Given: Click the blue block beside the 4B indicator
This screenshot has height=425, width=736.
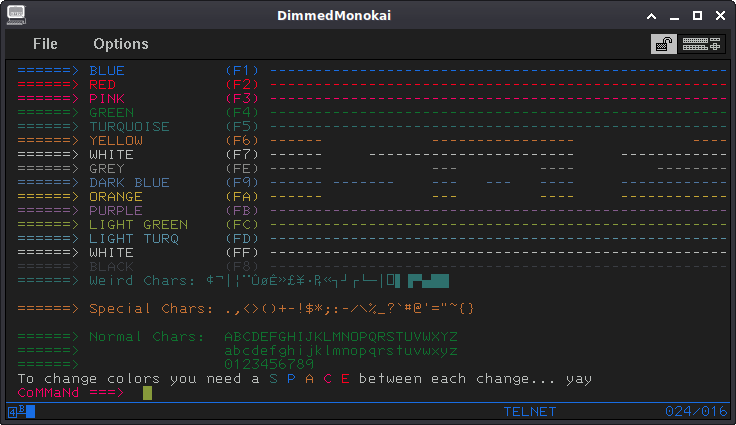Looking at the screenshot, I should [x=31, y=412].
